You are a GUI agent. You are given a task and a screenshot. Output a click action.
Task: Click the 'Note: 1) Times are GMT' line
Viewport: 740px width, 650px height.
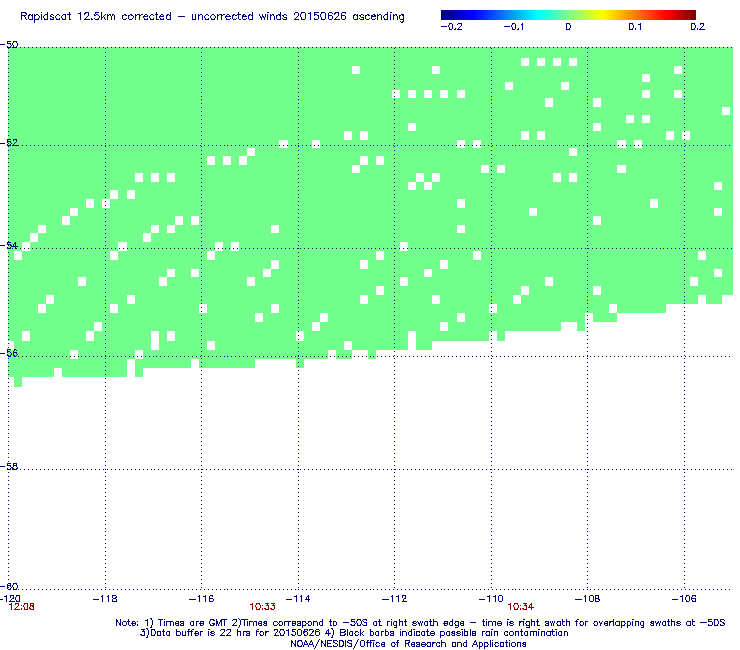(x=420, y=623)
